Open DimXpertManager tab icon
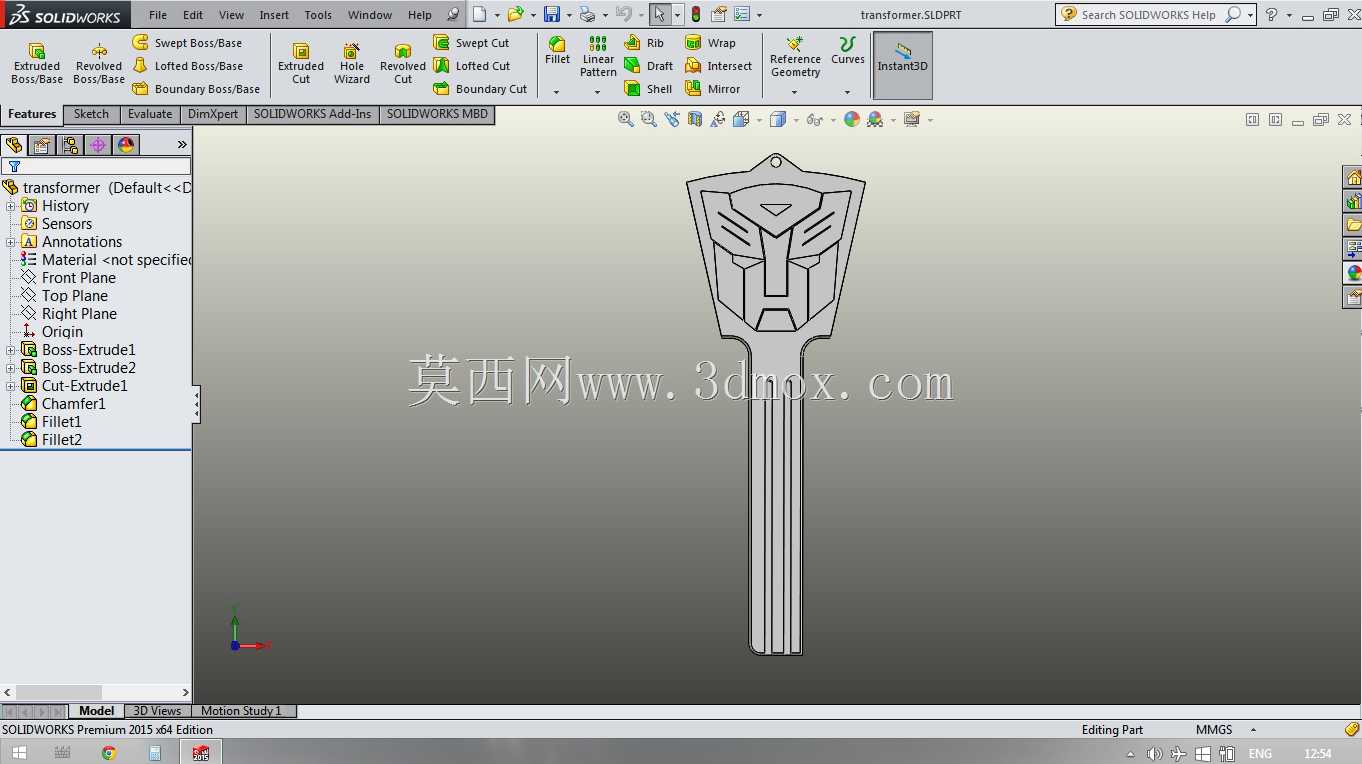The height and width of the screenshot is (764, 1362). coord(98,145)
